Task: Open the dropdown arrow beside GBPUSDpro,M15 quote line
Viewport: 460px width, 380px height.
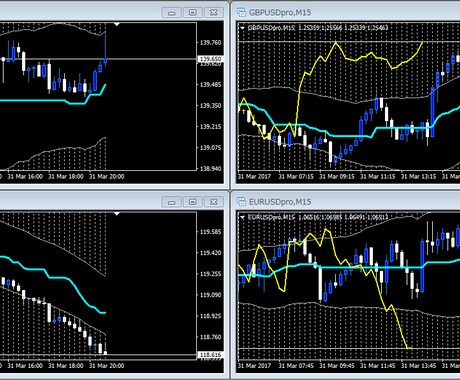Action: tap(242, 28)
